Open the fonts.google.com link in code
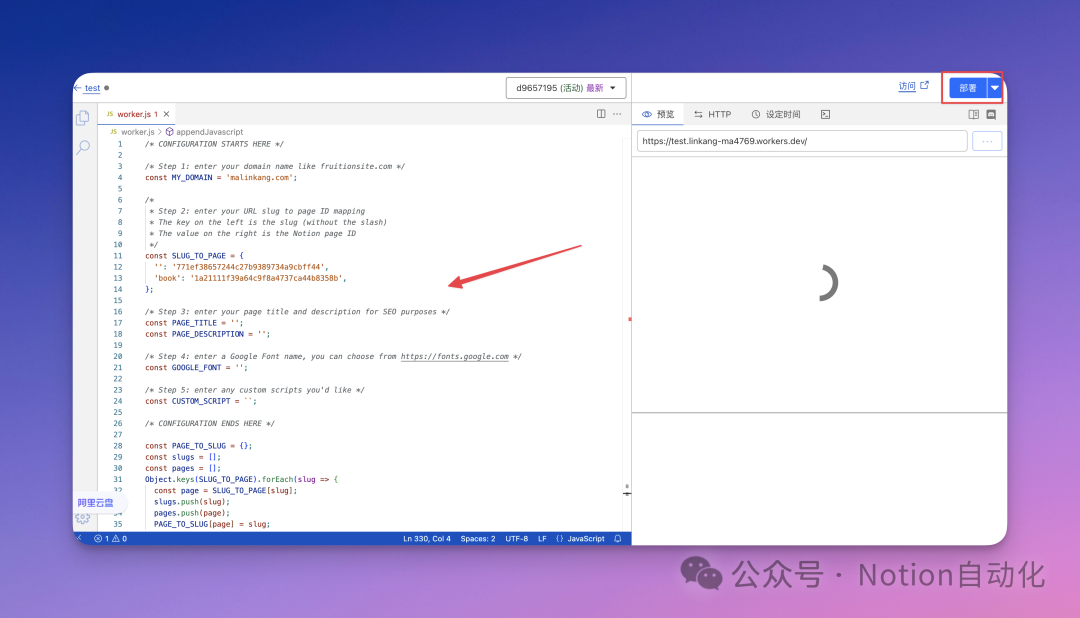The image size is (1080, 618). (455, 356)
